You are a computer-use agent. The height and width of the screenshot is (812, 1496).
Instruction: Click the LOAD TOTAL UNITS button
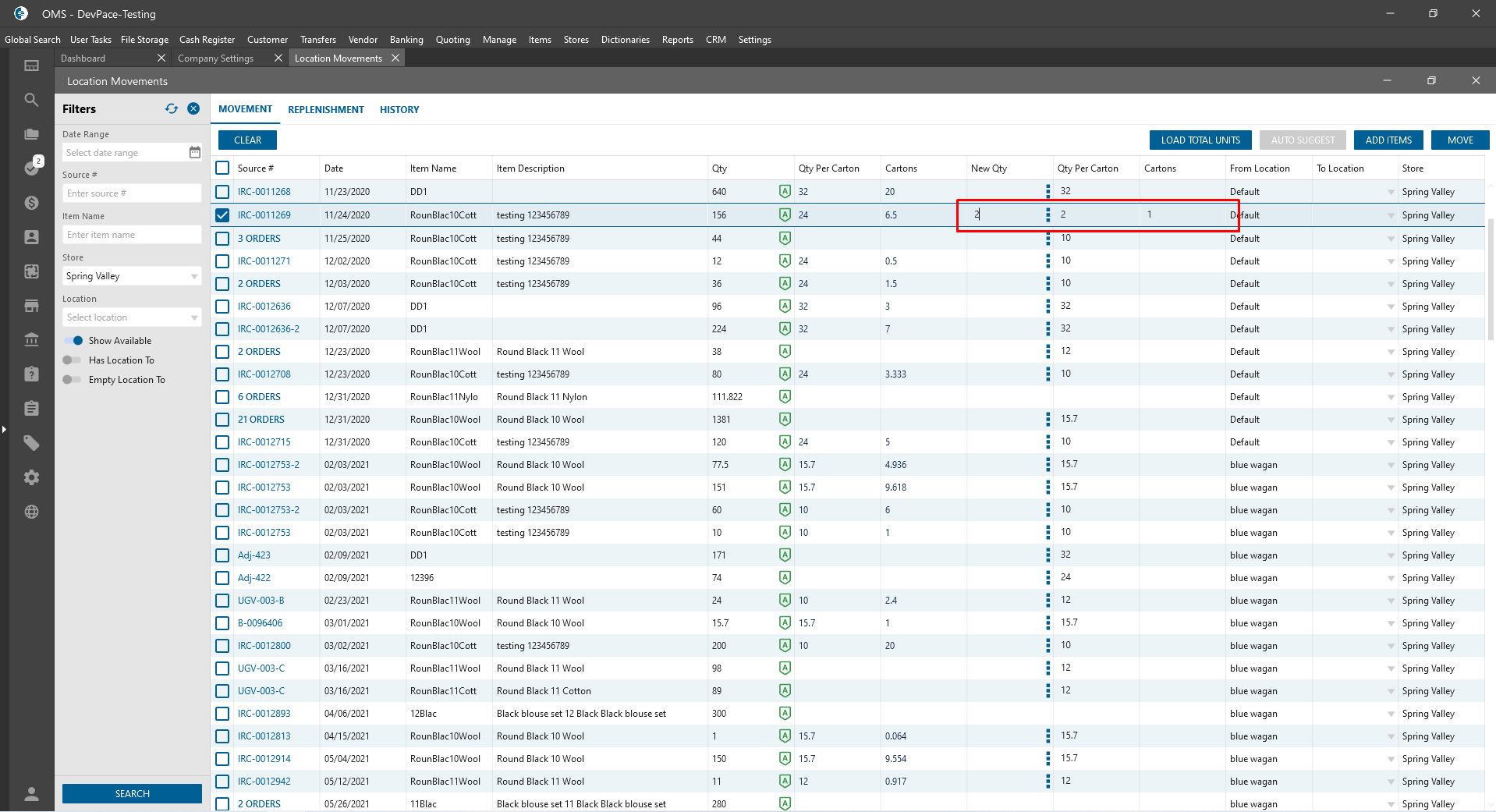(1200, 140)
